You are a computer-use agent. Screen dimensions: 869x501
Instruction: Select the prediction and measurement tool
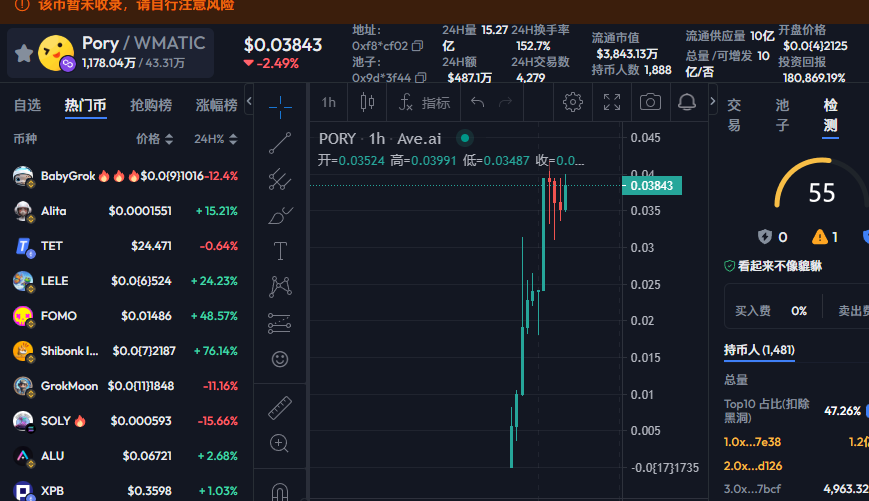click(x=280, y=323)
